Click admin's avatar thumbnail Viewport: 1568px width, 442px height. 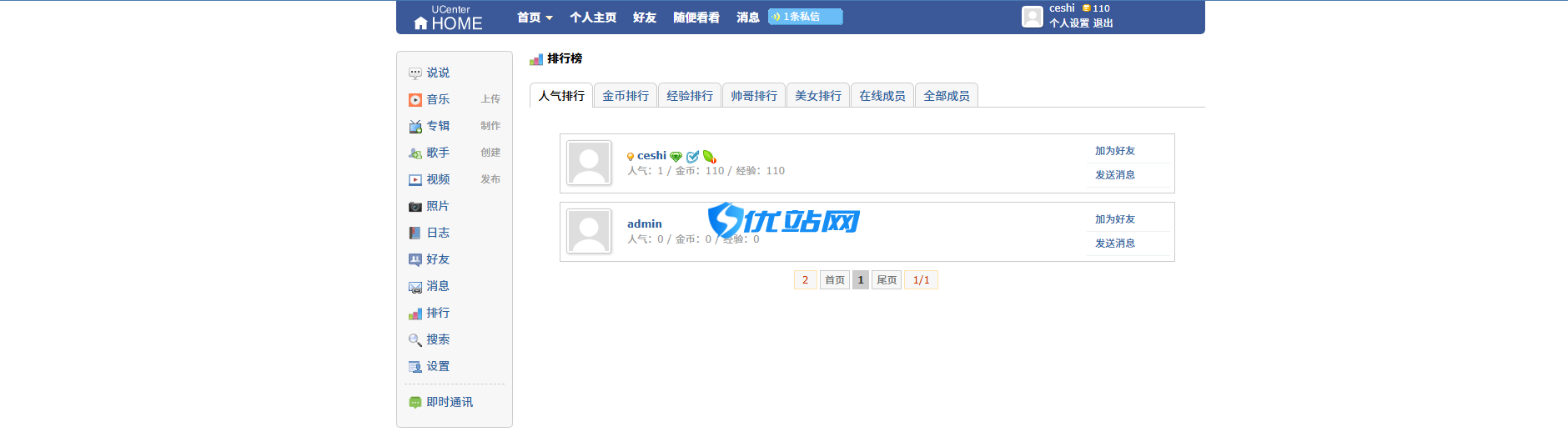point(589,231)
